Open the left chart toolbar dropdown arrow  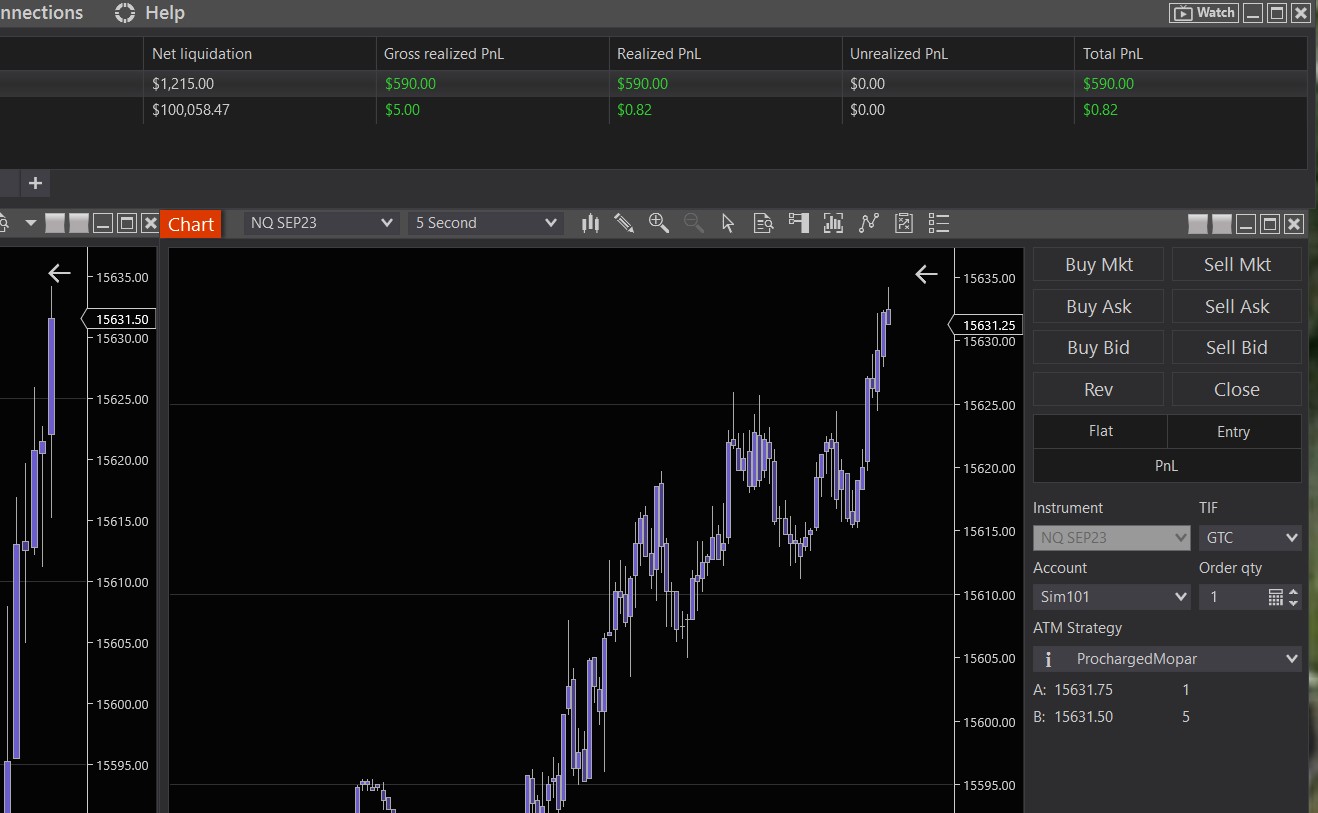tap(30, 223)
